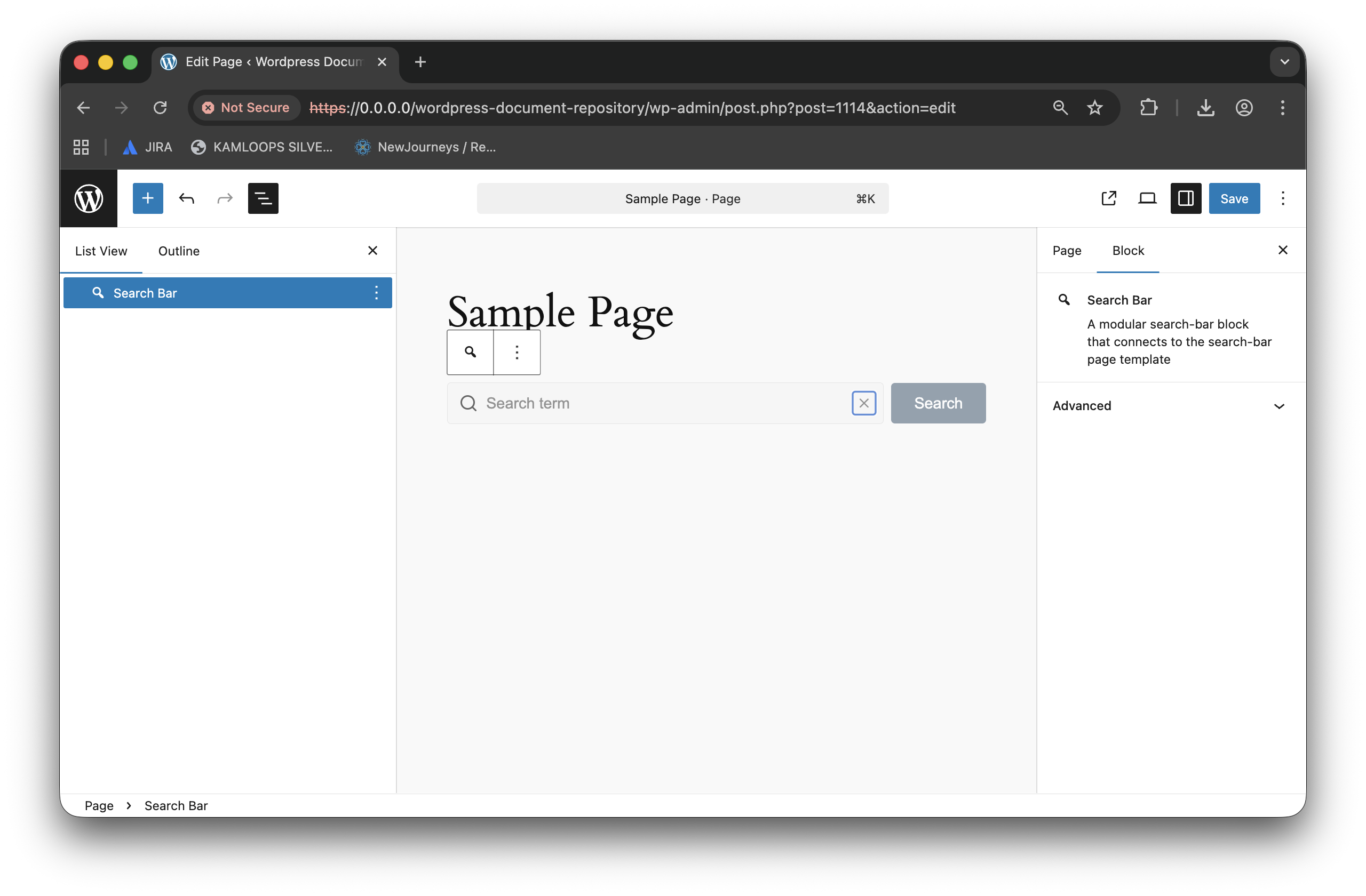Open the block inserter plus button

(x=147, y=198)
